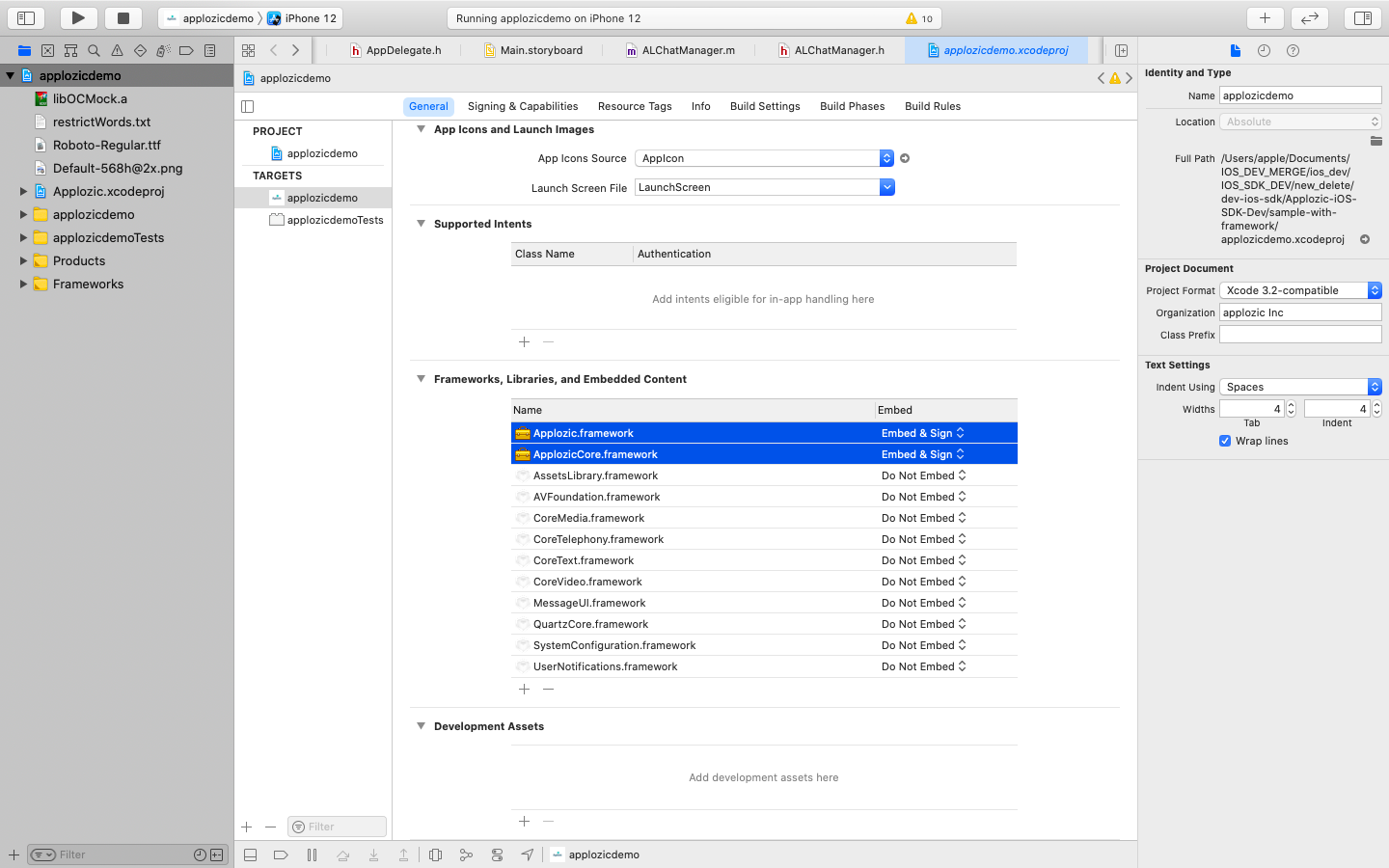Expand Applozic.xcodeproj in navigator
The height and width of the screenshot is (868, 1389).
coord(23,191)
